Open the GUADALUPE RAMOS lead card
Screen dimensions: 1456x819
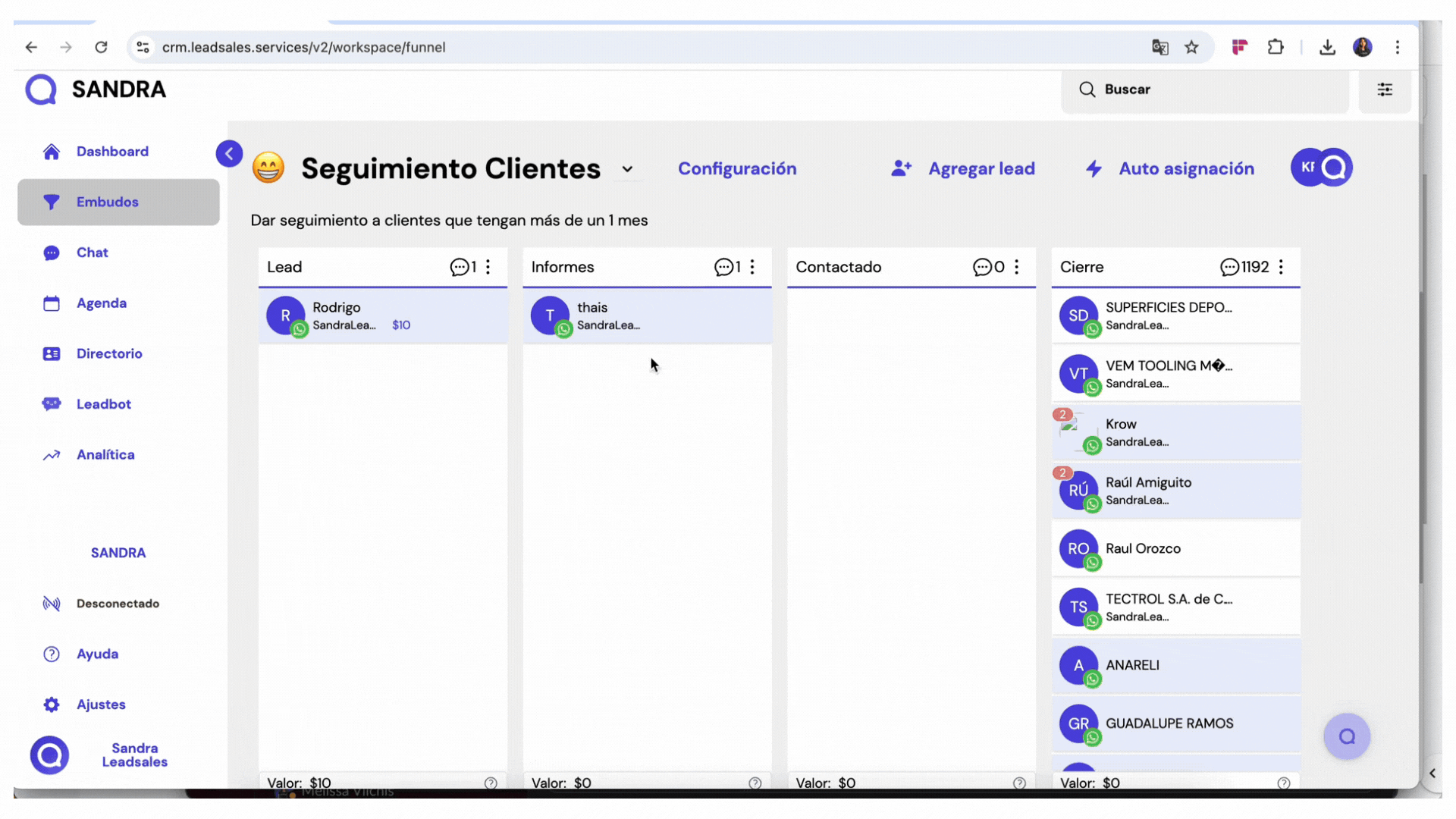coord(1175,724)
